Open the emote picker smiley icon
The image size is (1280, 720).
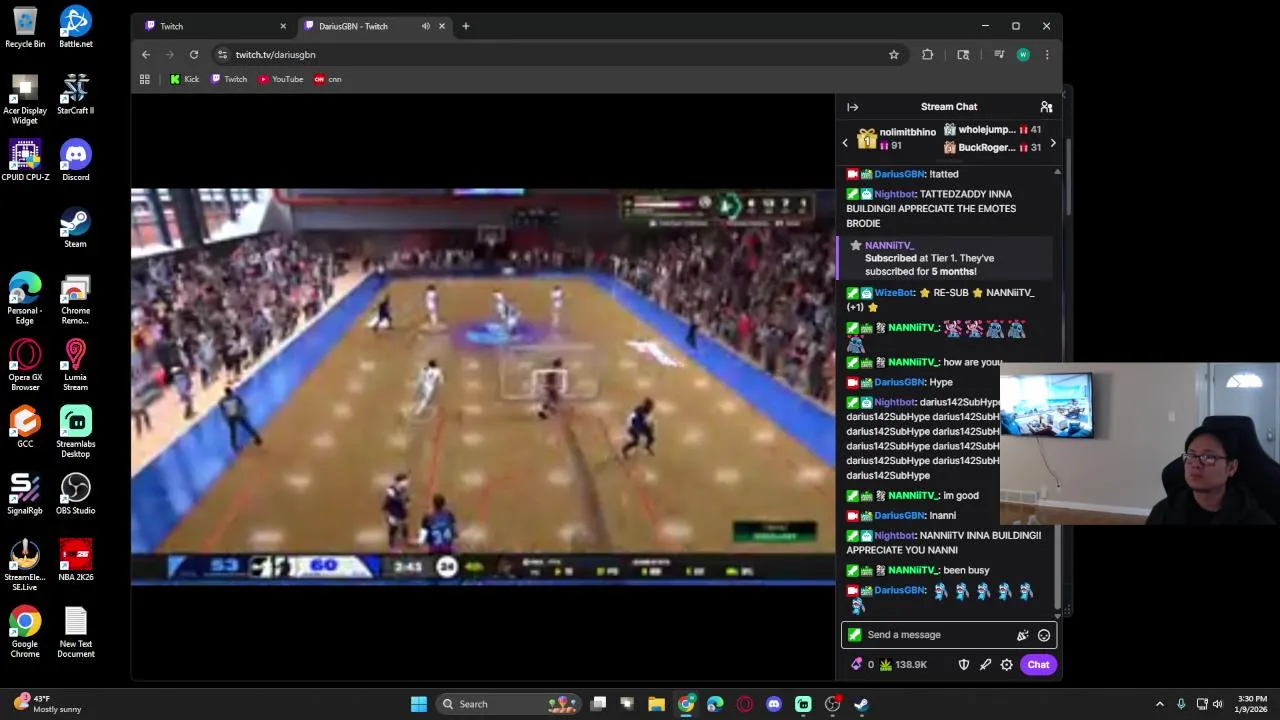tap(1044, 635)
